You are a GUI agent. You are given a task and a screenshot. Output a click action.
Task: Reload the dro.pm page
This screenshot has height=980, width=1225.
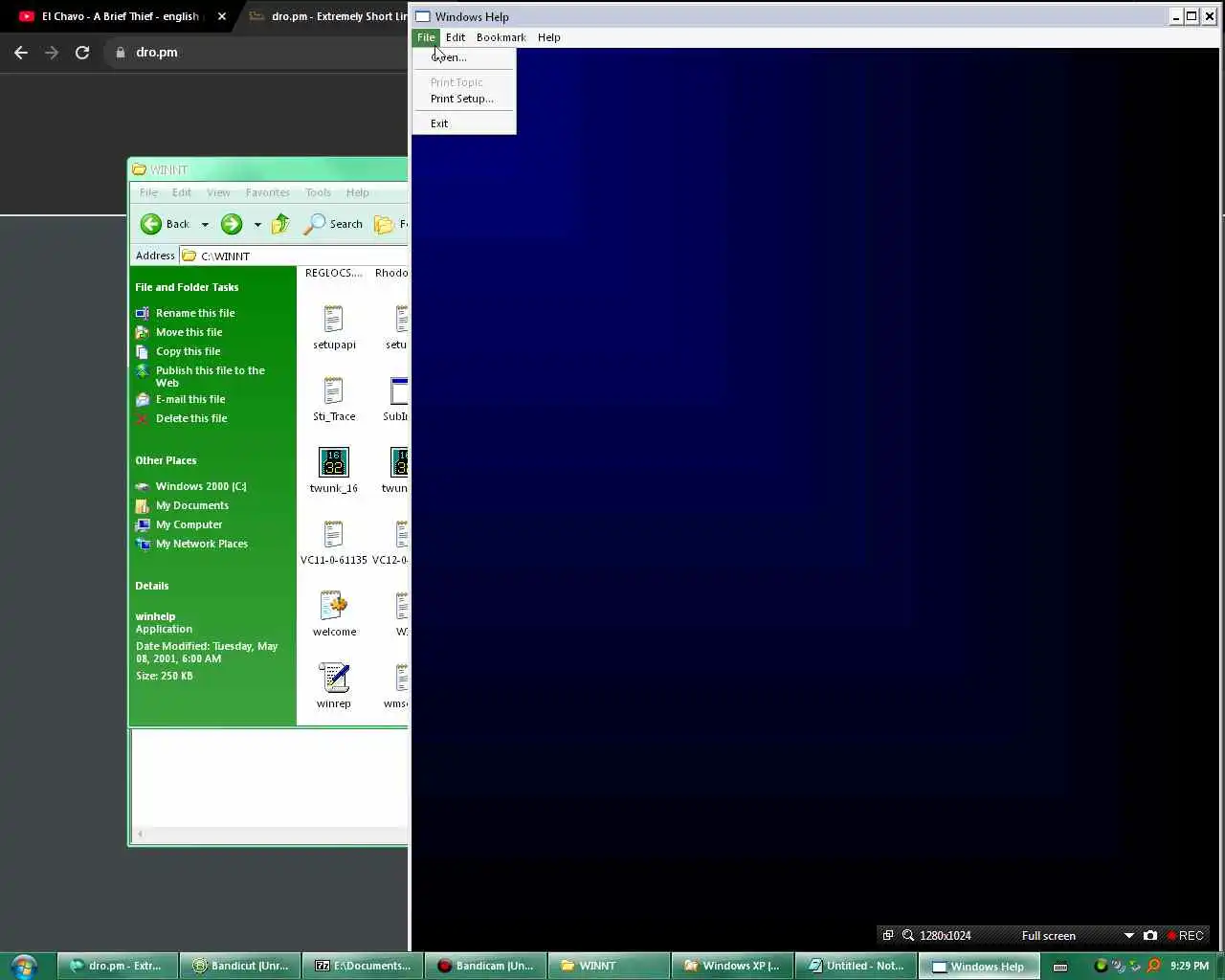coord(82,53)
